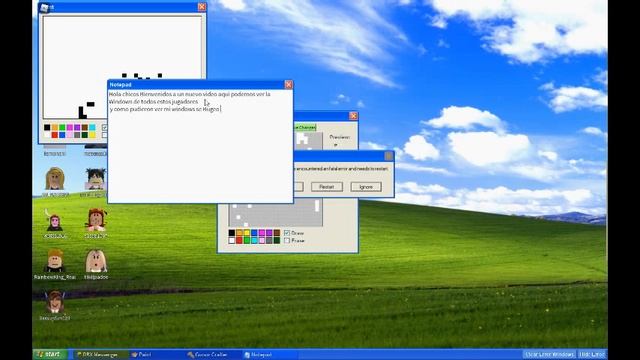
Task: Pick orange in the Paint window palette
Action: pos(55,127)
